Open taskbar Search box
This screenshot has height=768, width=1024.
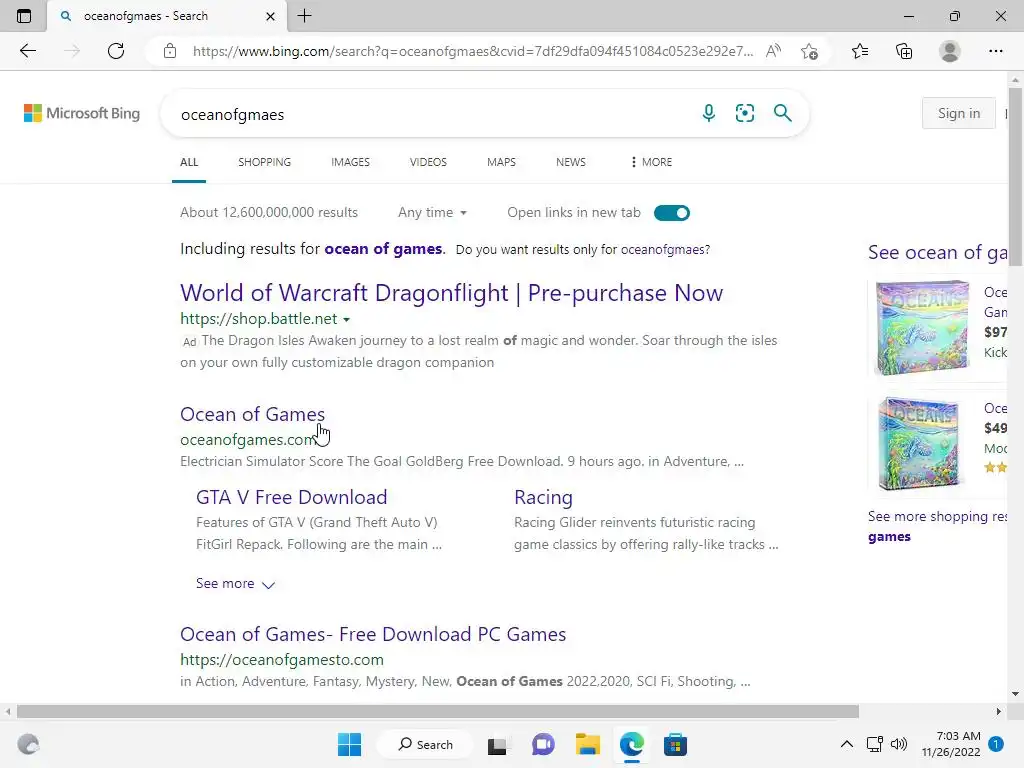point(426,744)
